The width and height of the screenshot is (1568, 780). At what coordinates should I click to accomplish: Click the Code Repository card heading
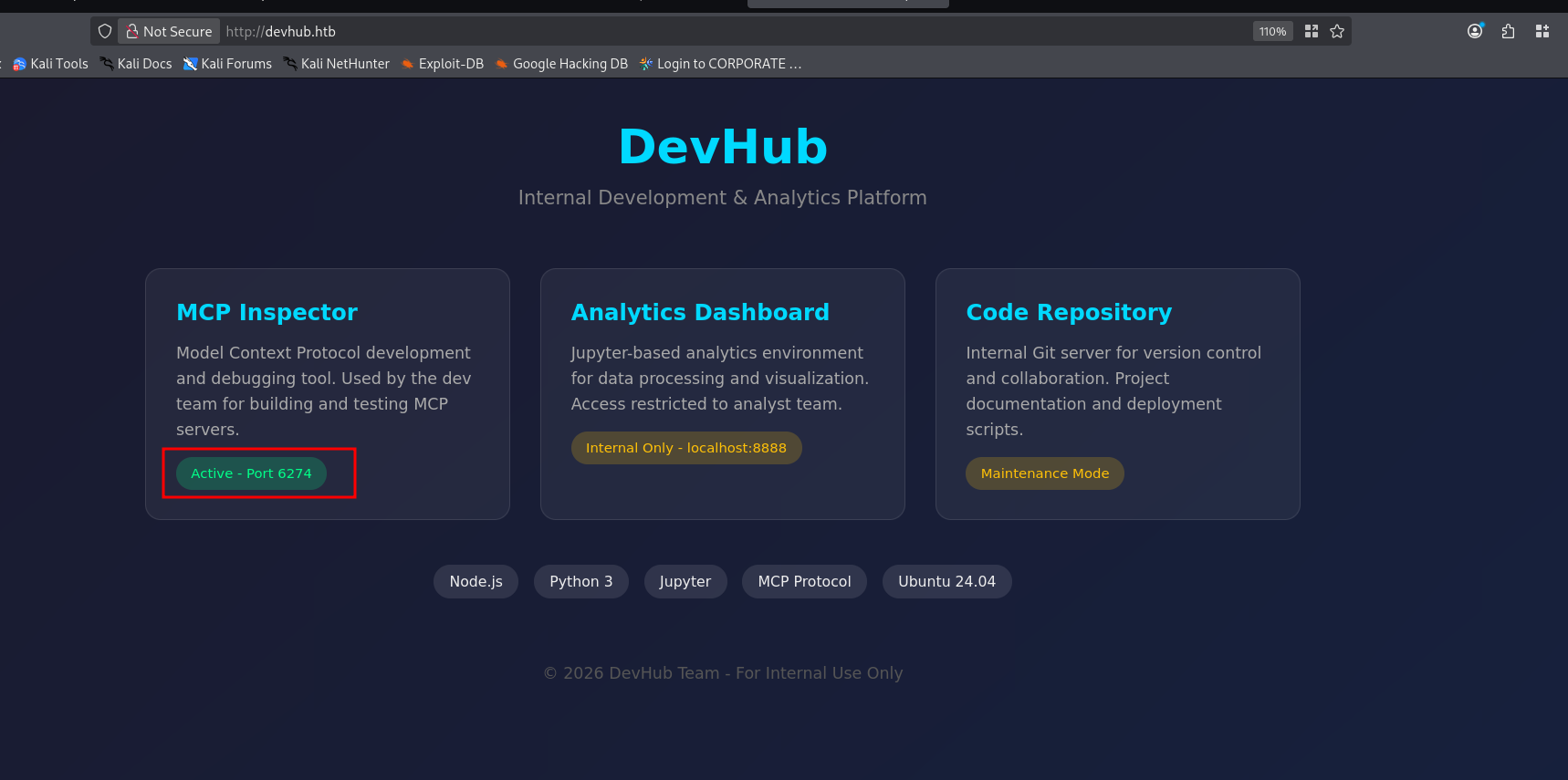click(x=1069, y=312)
